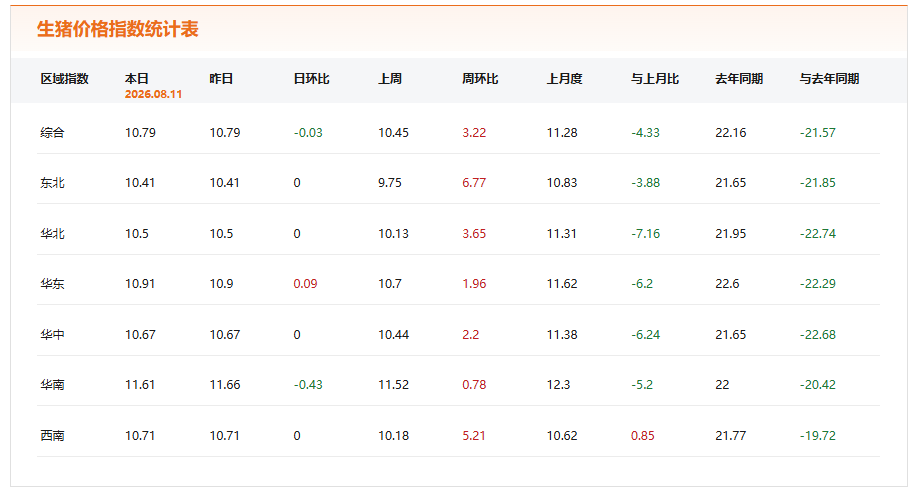Select the 昨日 column header
The width and height of the screenshot is (914, 495).
[222, 79]
